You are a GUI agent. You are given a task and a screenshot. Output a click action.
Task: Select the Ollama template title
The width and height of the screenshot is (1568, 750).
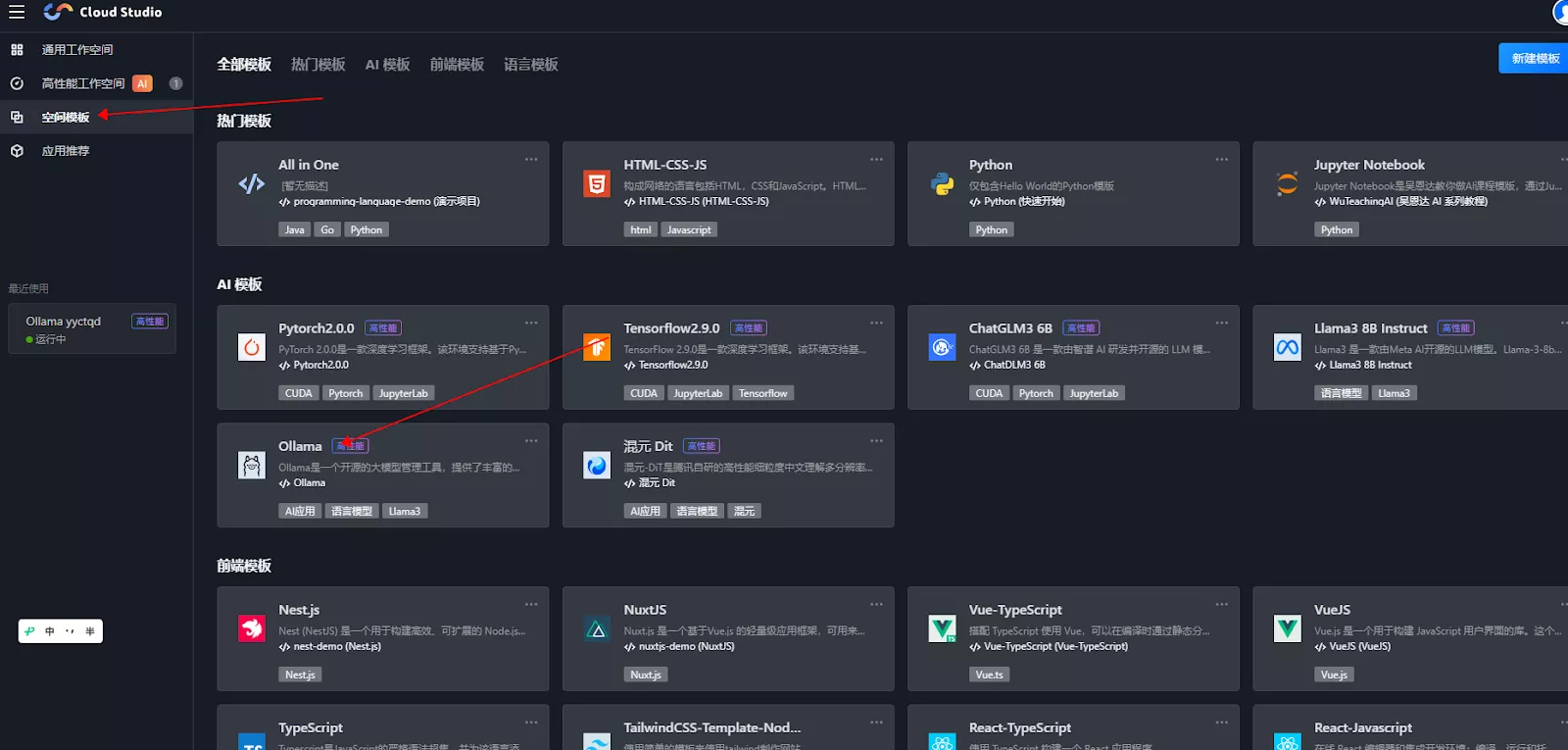[300, 446]
